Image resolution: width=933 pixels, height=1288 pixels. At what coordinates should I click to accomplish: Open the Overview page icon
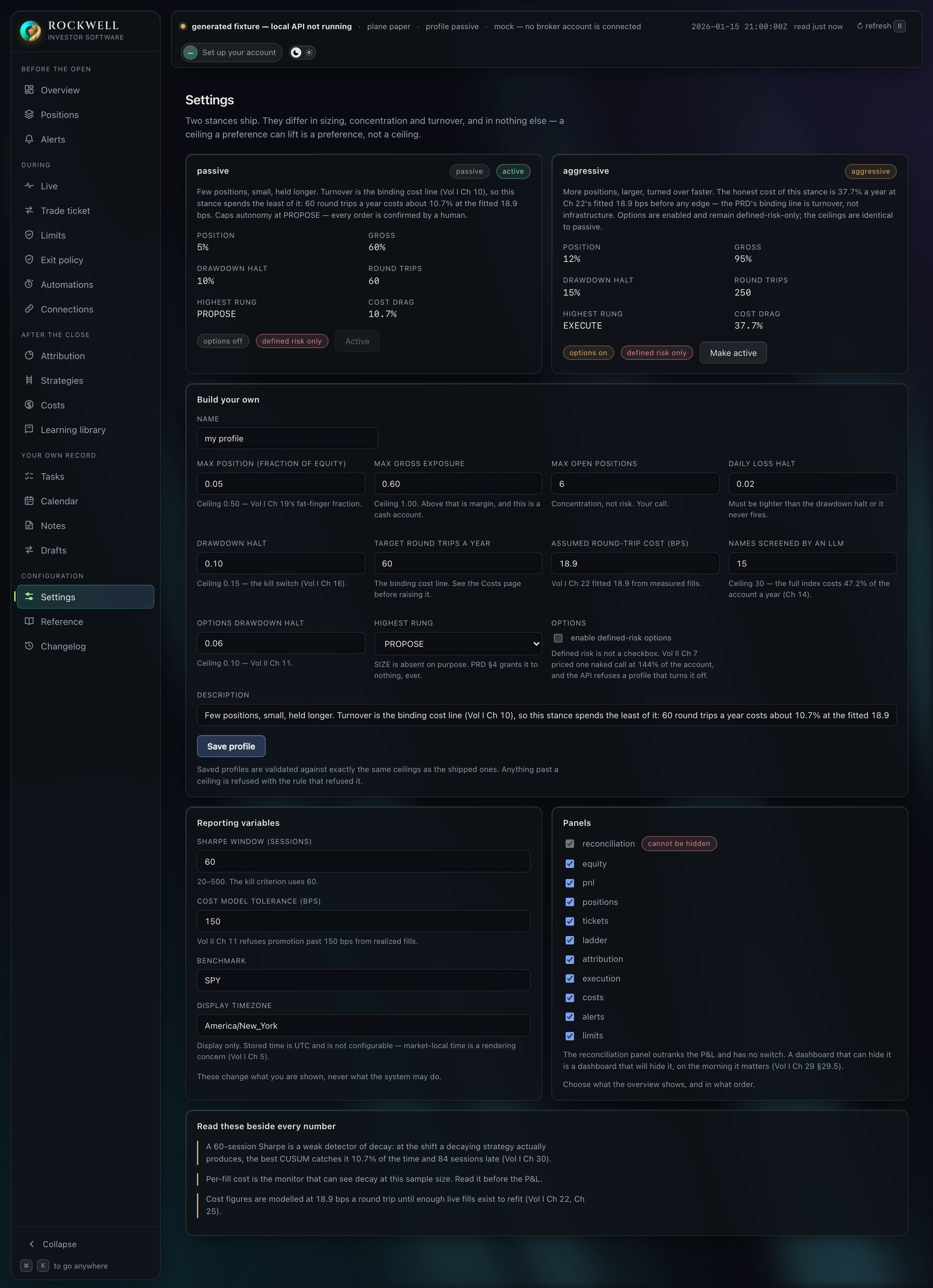click(29, 90)
